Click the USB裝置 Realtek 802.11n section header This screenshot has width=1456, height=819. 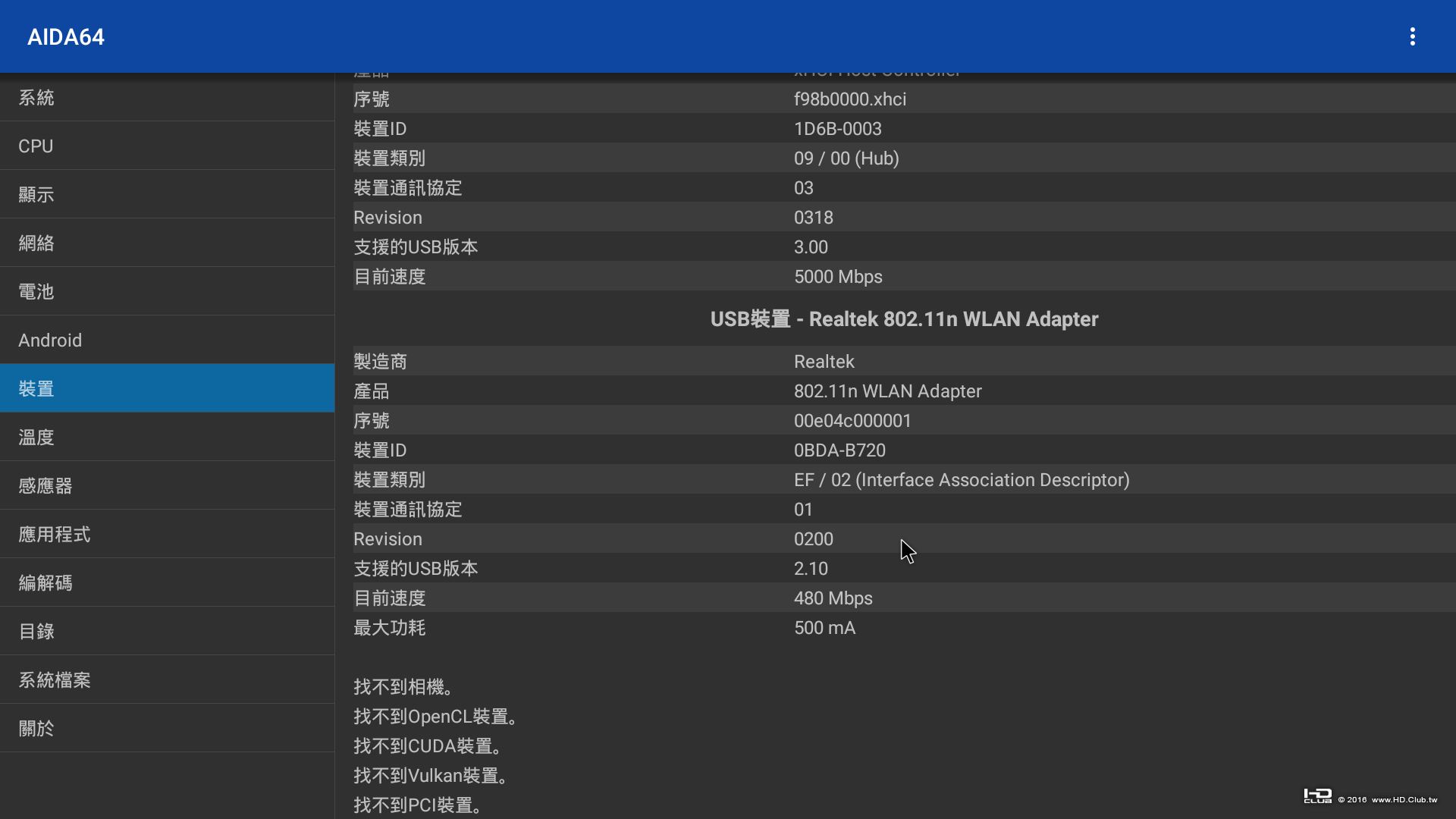tap(904, 319)
